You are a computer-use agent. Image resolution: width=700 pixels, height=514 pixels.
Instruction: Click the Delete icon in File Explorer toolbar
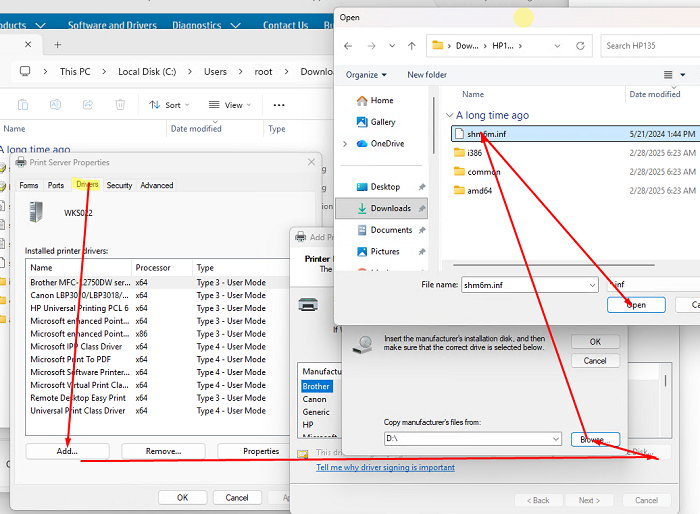pos(120,105)
